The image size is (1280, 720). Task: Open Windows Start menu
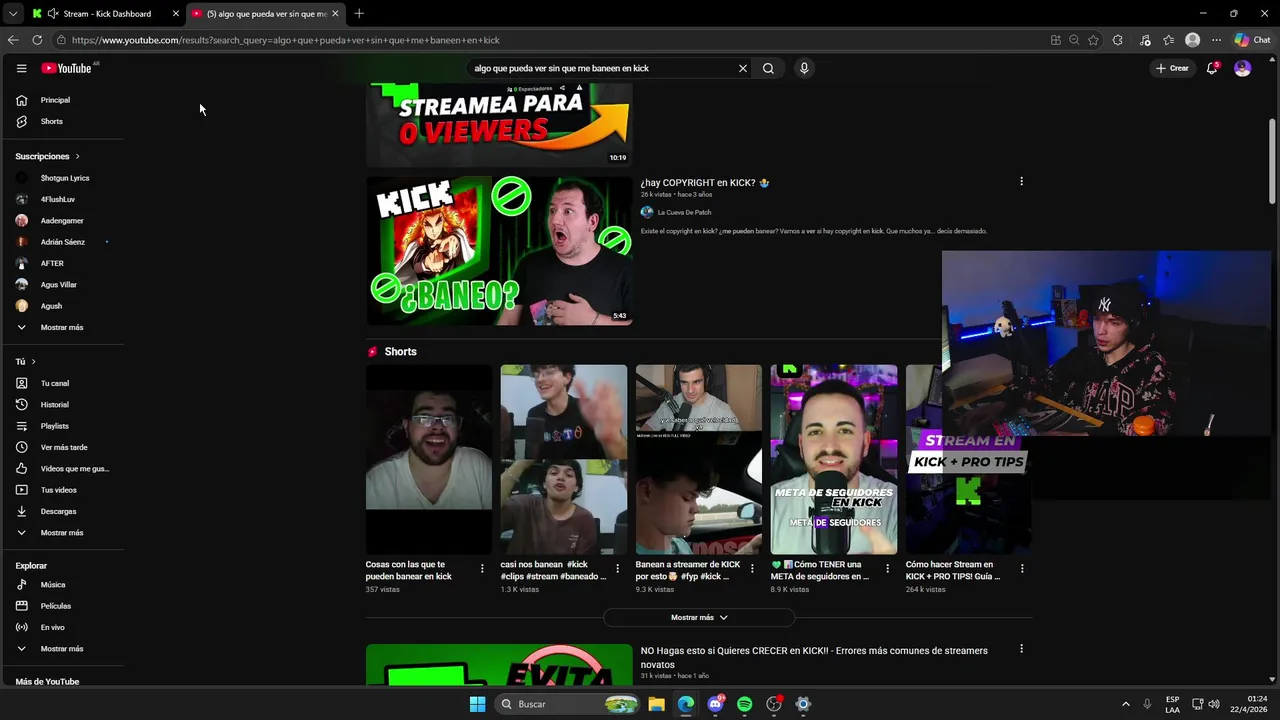click(x=477, y=704)
